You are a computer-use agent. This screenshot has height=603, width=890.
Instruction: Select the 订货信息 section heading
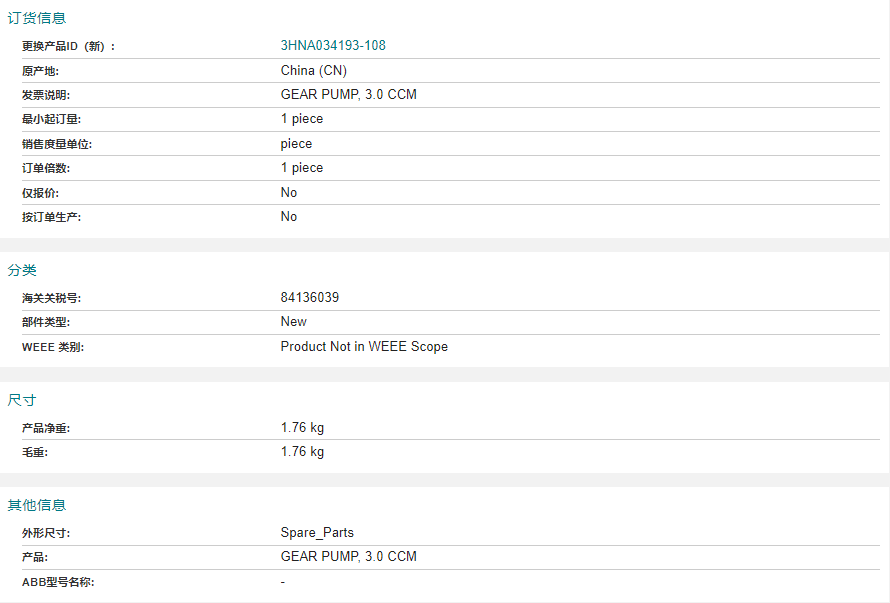(37, 18)
